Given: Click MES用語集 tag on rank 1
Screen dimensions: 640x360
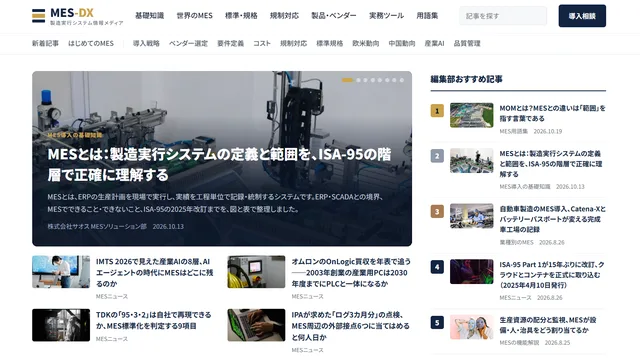Looking at the screenshot, I should 513,131.
